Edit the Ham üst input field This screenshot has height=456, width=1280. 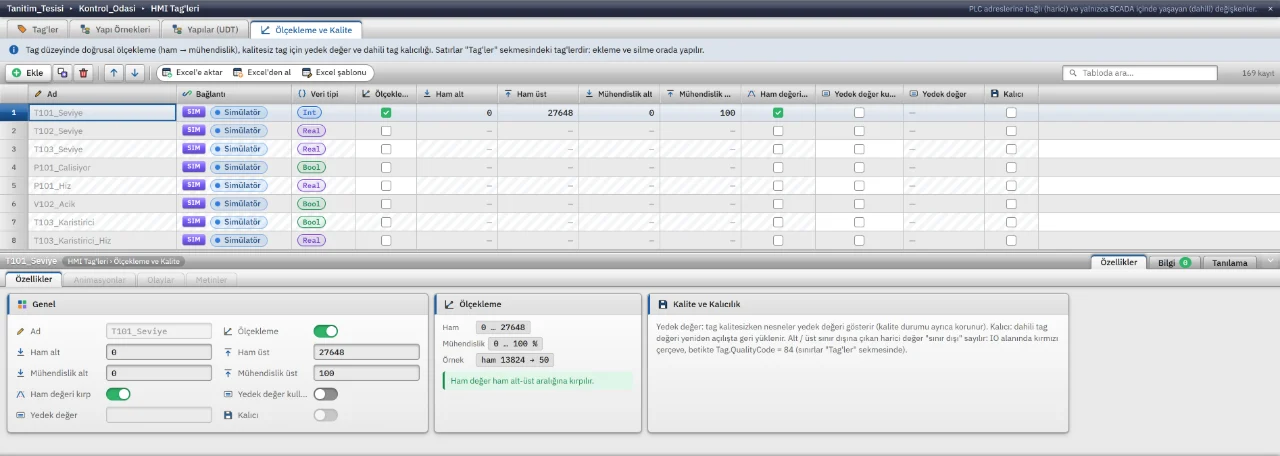[x=366, y=352]
